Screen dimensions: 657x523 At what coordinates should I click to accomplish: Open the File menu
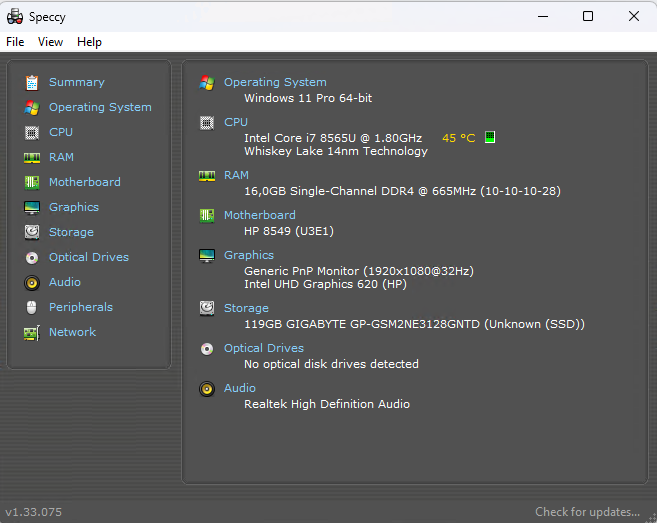15,42
